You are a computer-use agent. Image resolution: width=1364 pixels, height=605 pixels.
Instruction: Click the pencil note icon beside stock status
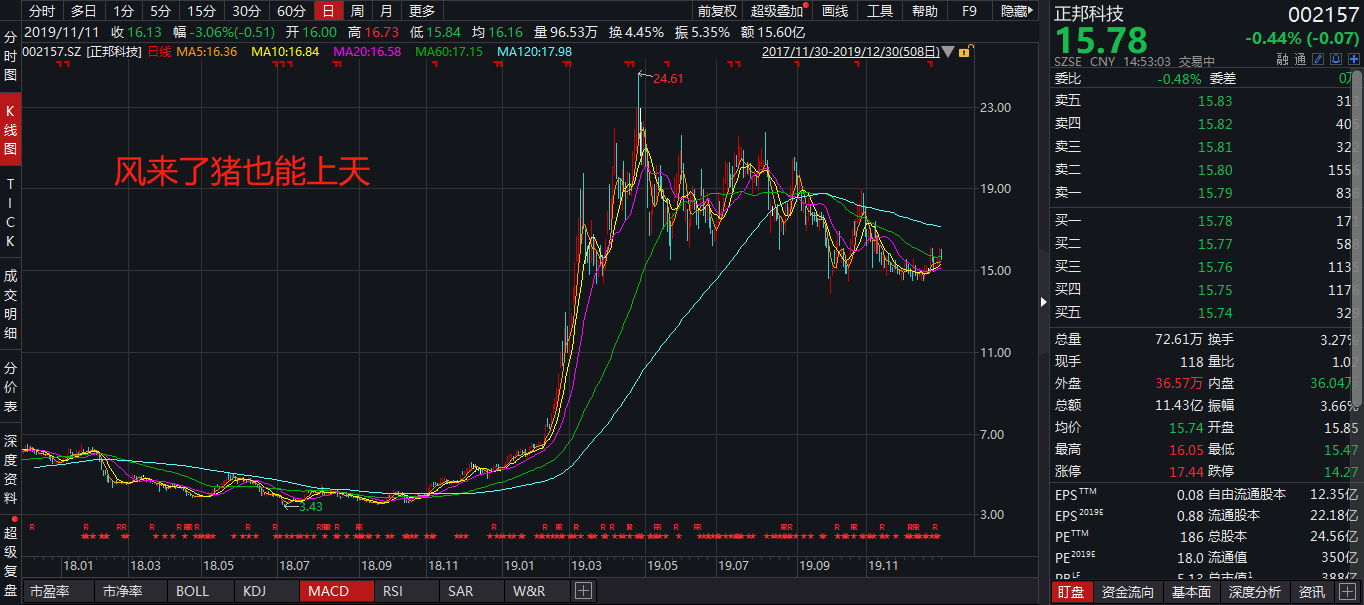(1318, 59)
